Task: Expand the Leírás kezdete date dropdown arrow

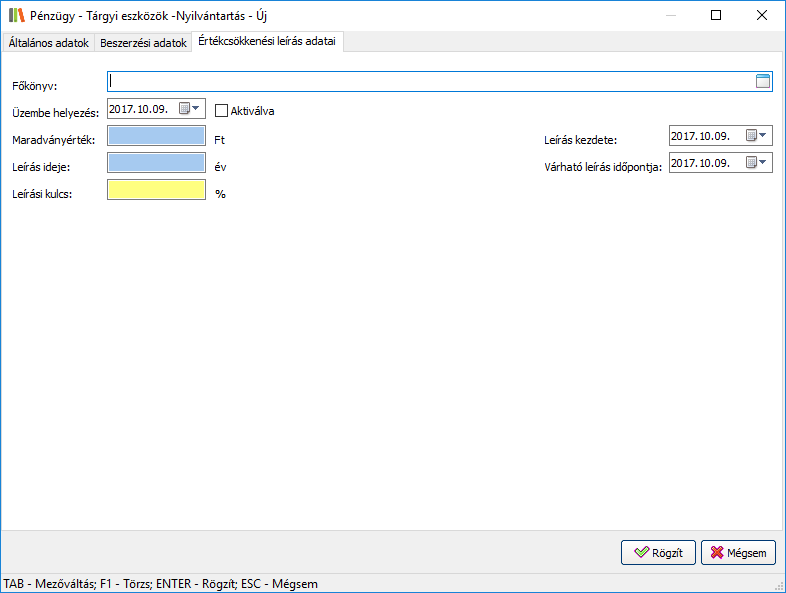Action: tap(764, 136)
